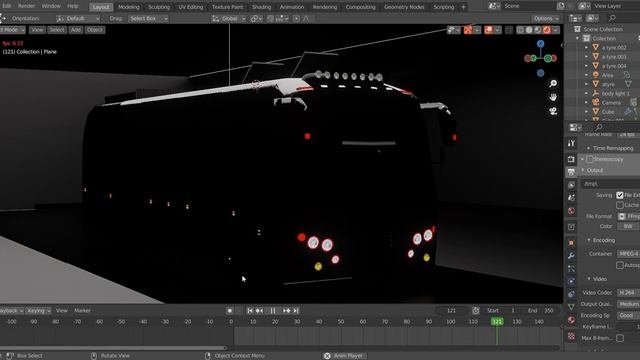Viewport: 640px width, 360px height.
Task: Open the Keying popover in timeline
Action: click(x=38, y=311)
